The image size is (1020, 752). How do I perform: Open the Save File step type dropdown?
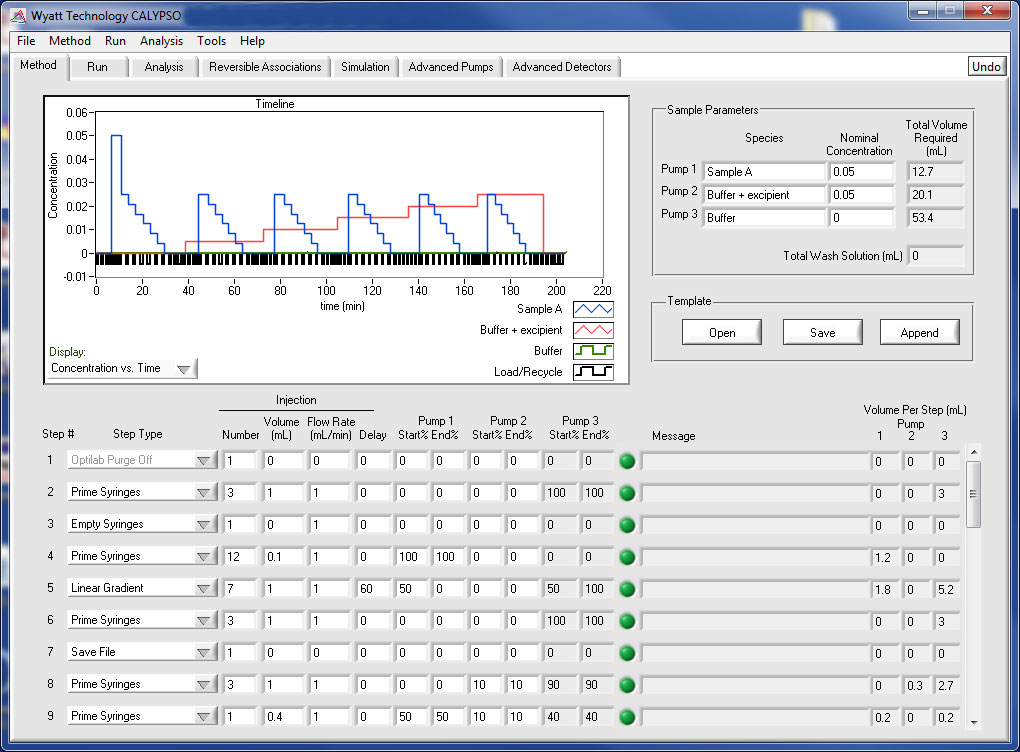204,653
